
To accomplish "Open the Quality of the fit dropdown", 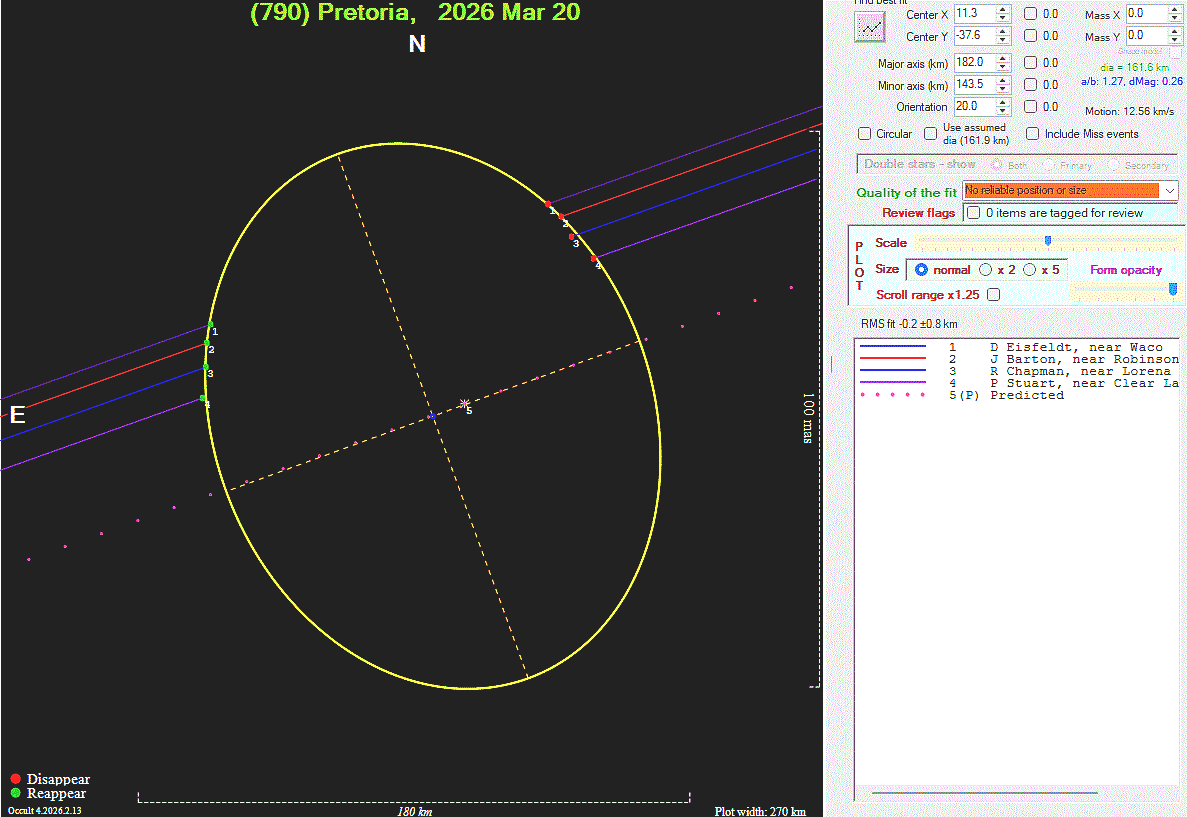I will pos(1170,191).
